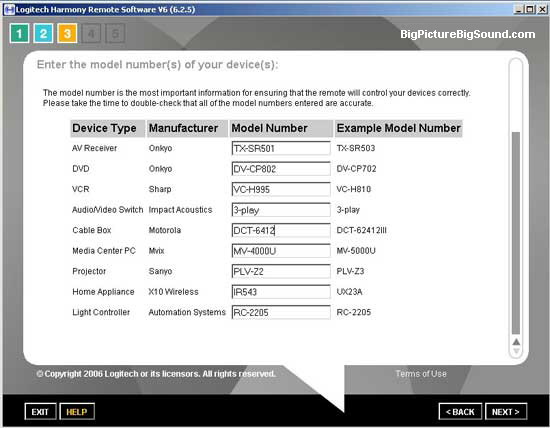Click example model TX-SR503

(x=356, y=148)
